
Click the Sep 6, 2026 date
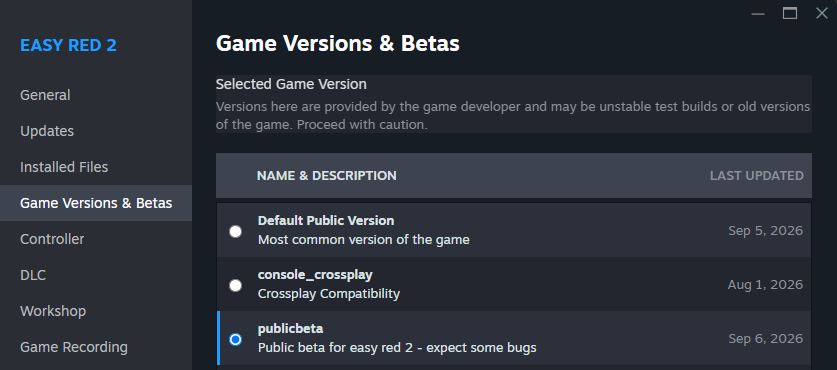[765, 339]
